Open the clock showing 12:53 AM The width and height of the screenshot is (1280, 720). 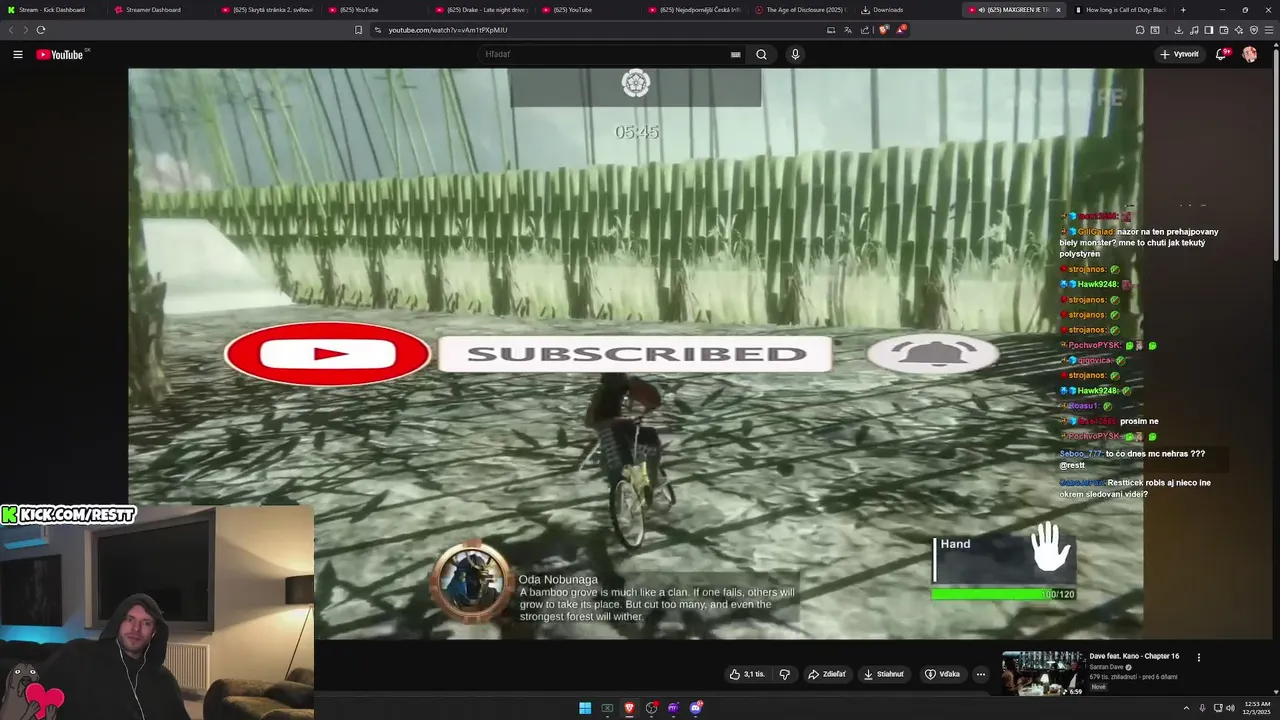tap(1255, 708)
